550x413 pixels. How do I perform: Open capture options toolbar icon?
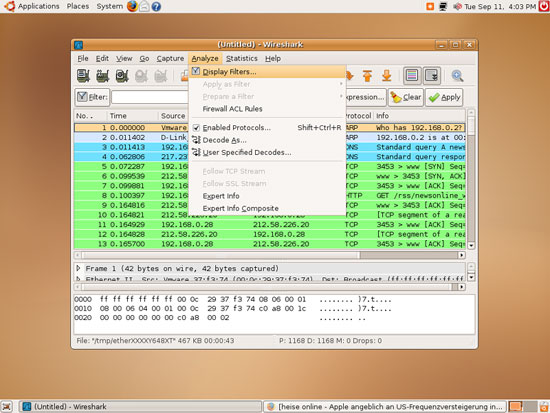point(103,76)
